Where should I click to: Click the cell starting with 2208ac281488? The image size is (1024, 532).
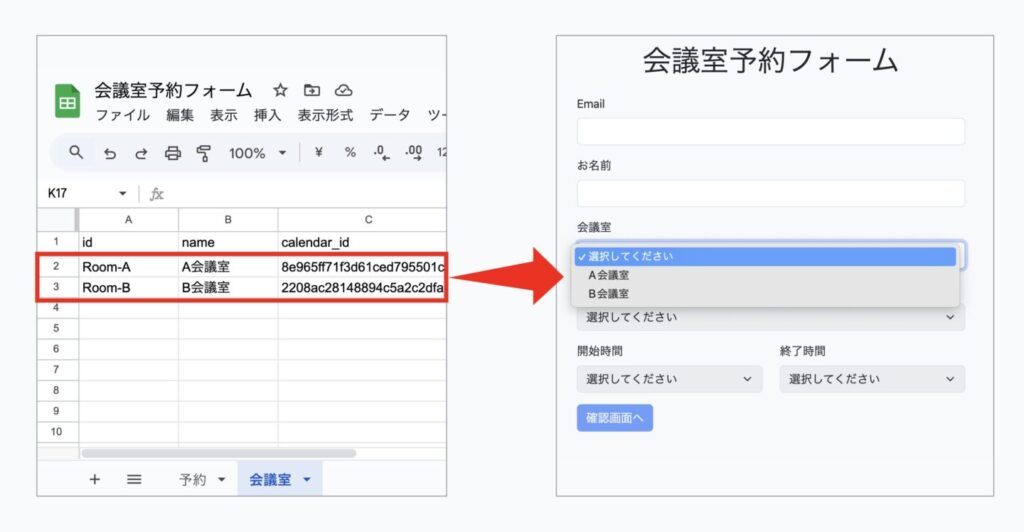[362, 287]
